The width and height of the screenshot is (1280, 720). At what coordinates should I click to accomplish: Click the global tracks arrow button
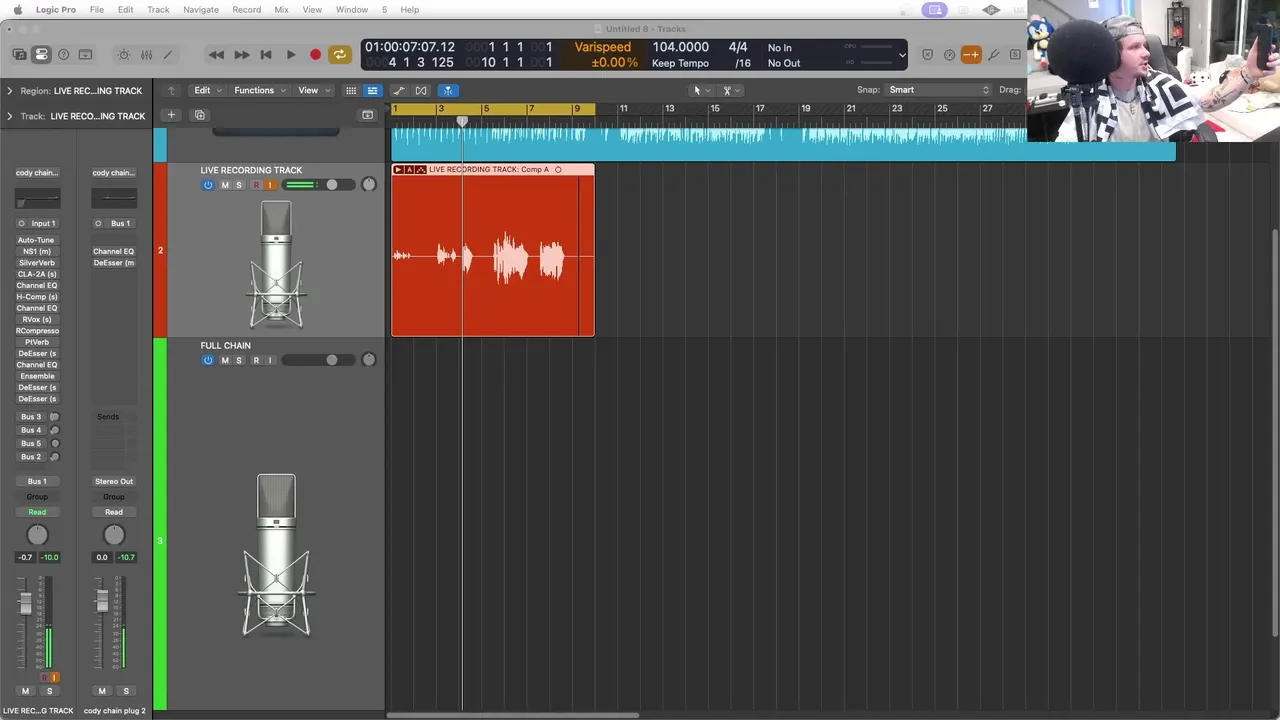(367, 115)
